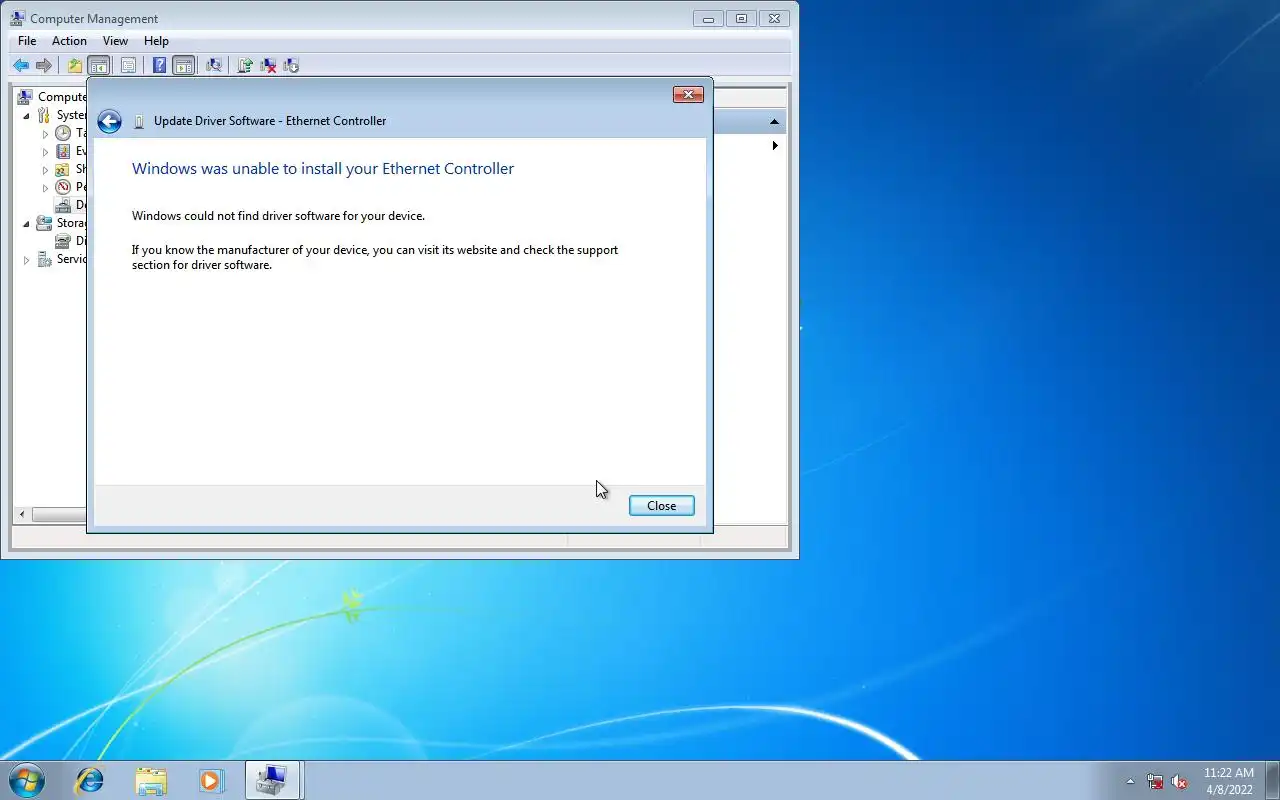This screenshot has width=1280, height=800.
Task: Select the Performance icon in tree
Action: (63, 187)
